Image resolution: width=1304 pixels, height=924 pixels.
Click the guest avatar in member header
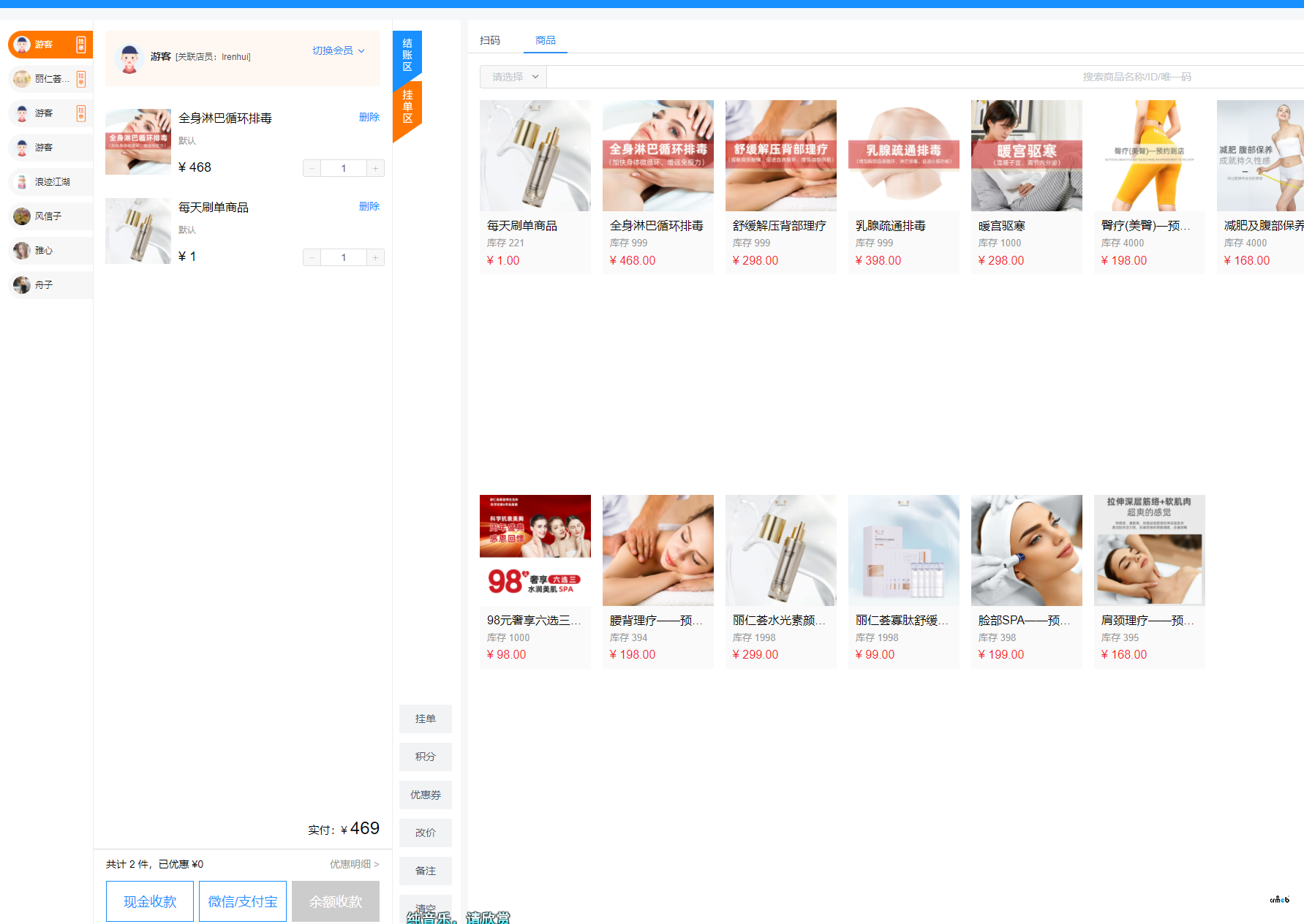[x=129, y=58]
